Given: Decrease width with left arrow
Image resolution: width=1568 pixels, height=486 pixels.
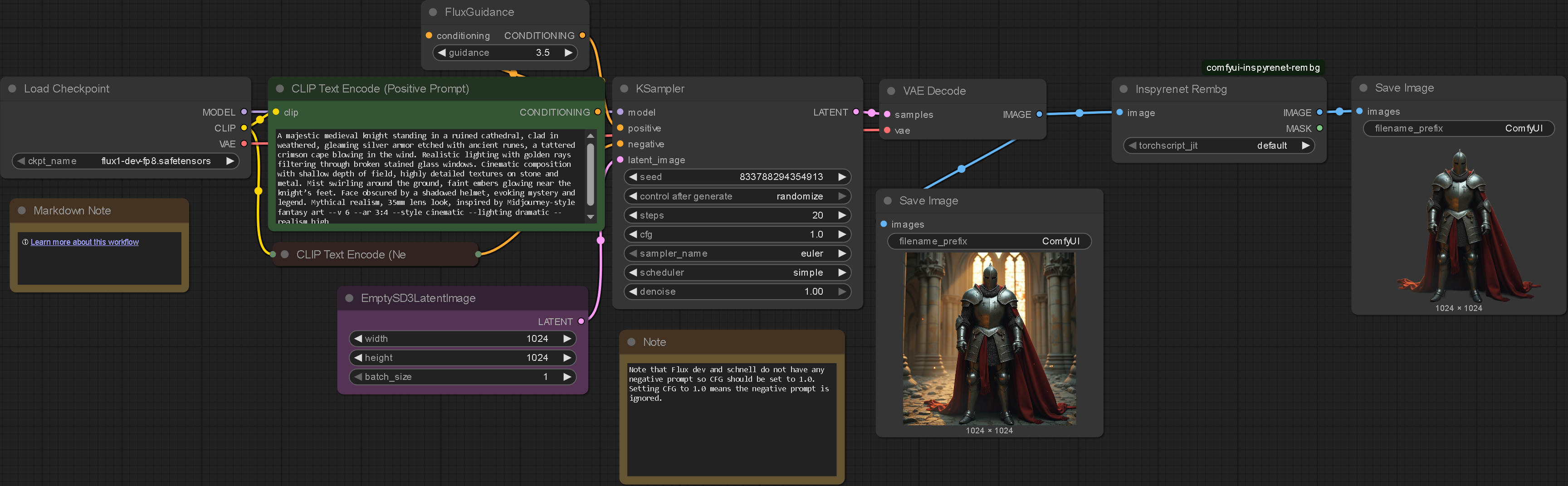Looking at the screenshot, I should tap(358, 339).
